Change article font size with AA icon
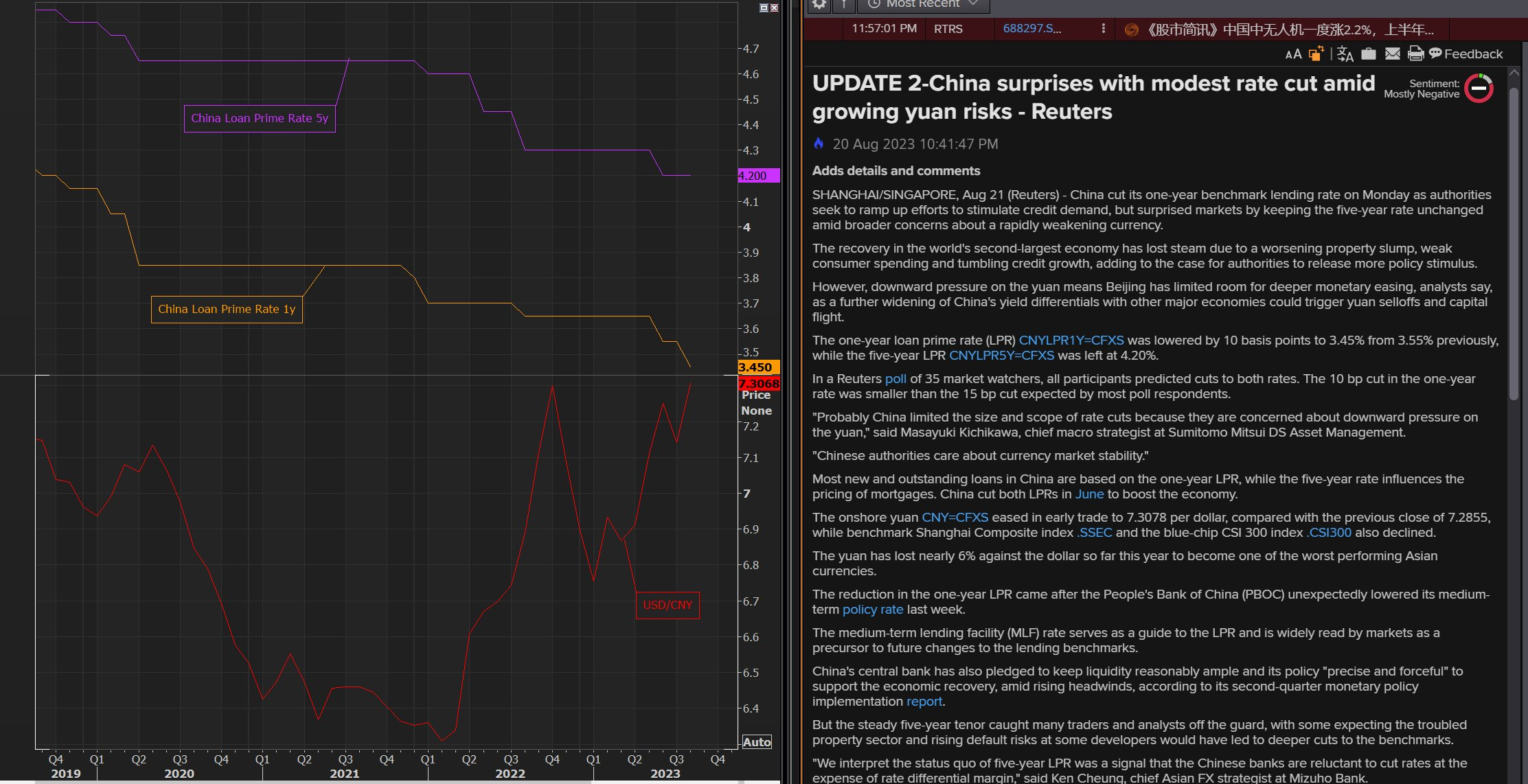The image size is (1528, 784). (x=1293, y=54)
